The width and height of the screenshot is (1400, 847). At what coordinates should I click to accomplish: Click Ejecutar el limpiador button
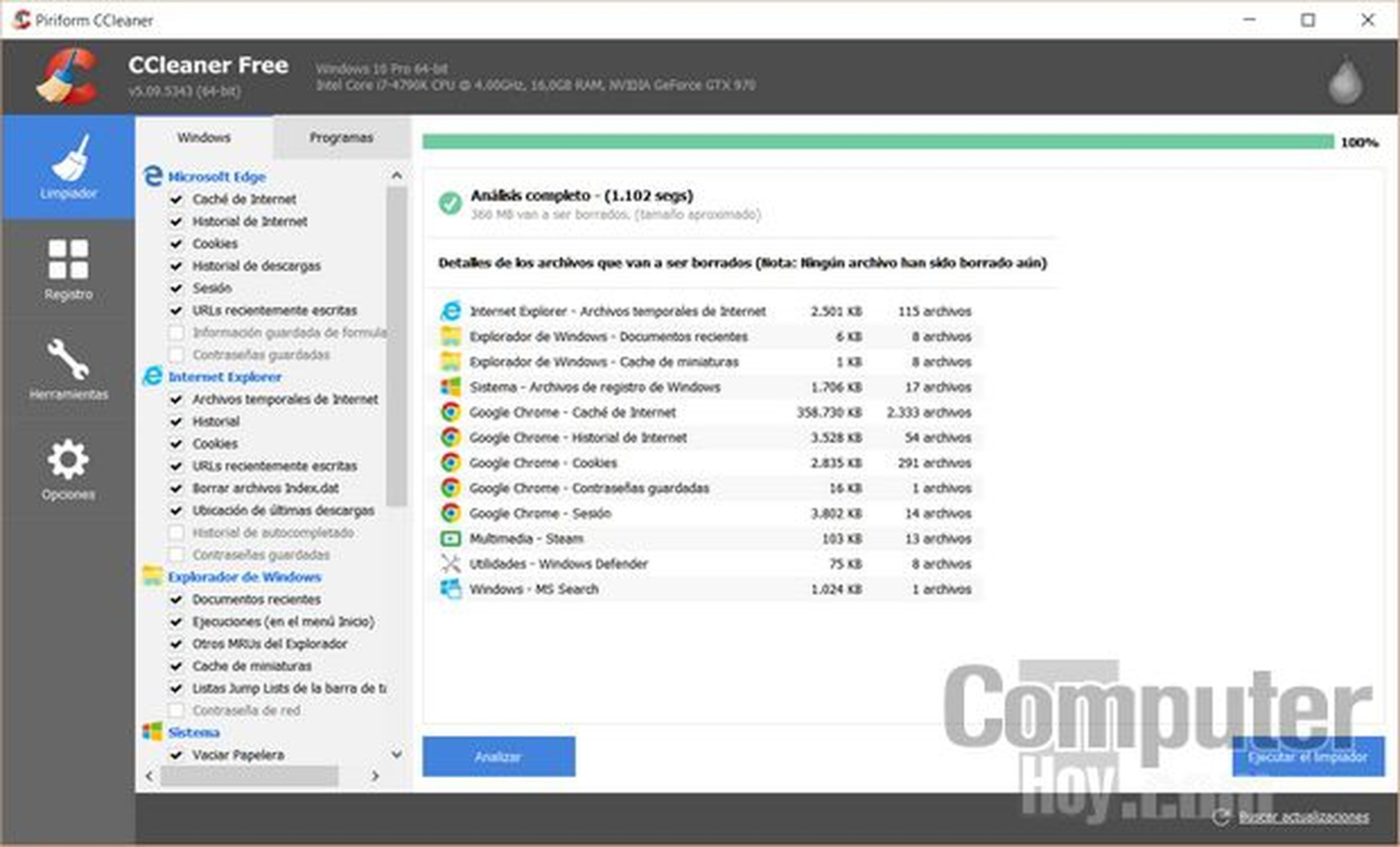pos(1308,757)
